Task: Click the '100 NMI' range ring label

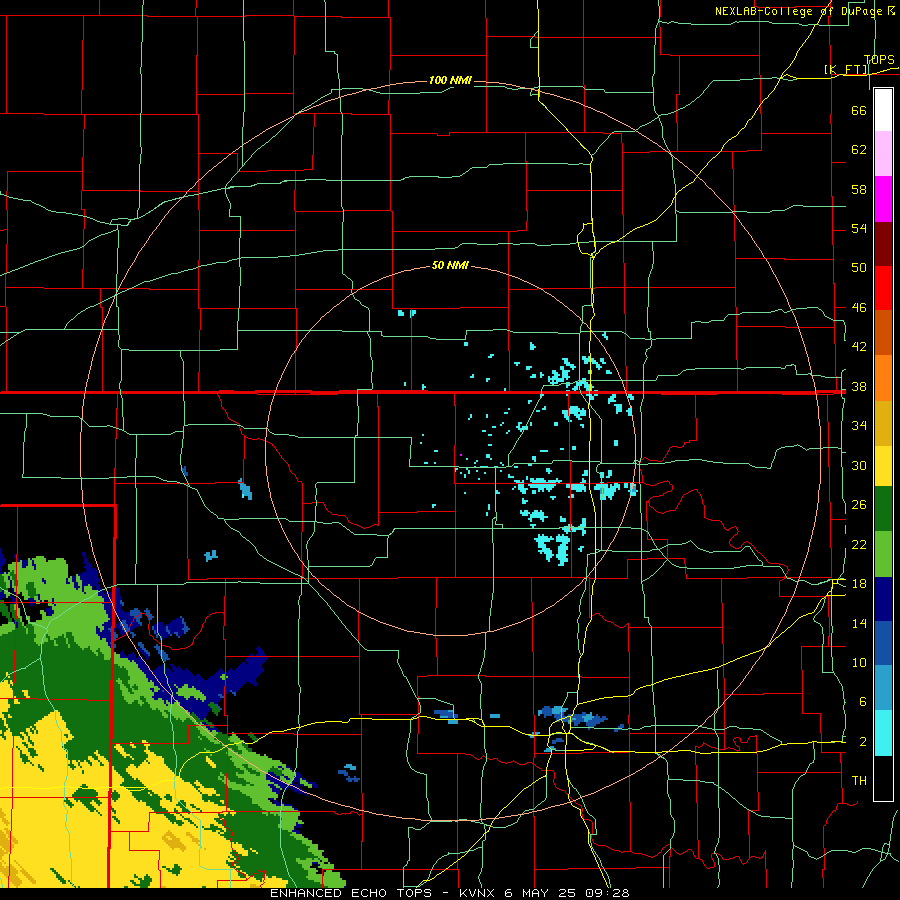Action: 450,80
